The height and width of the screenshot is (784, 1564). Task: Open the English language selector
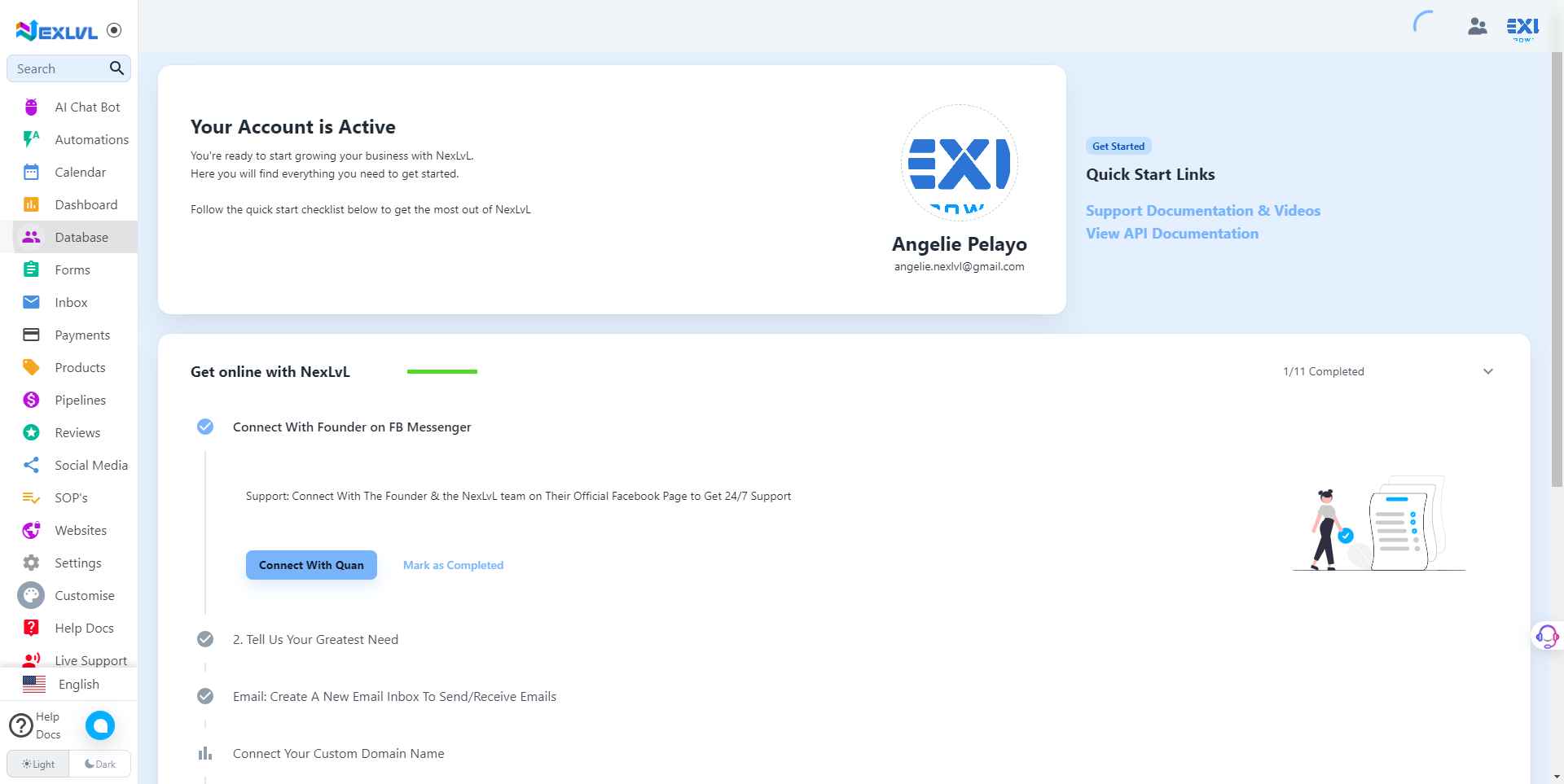68,685
